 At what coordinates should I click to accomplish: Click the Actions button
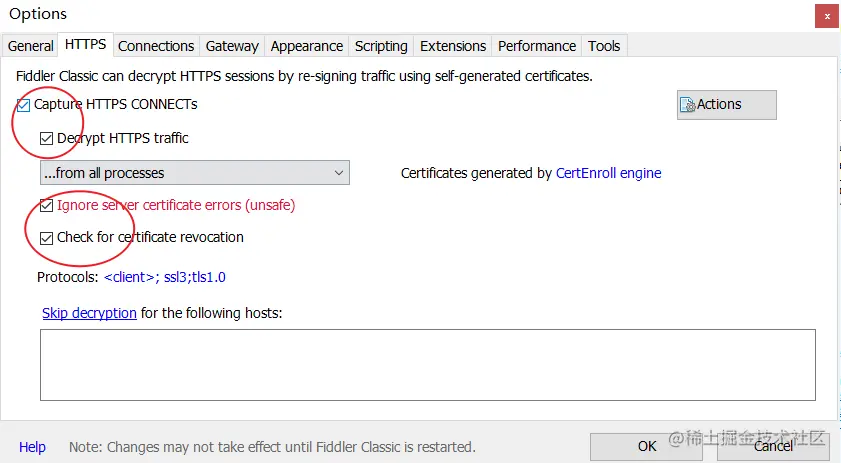pos(727,105)
